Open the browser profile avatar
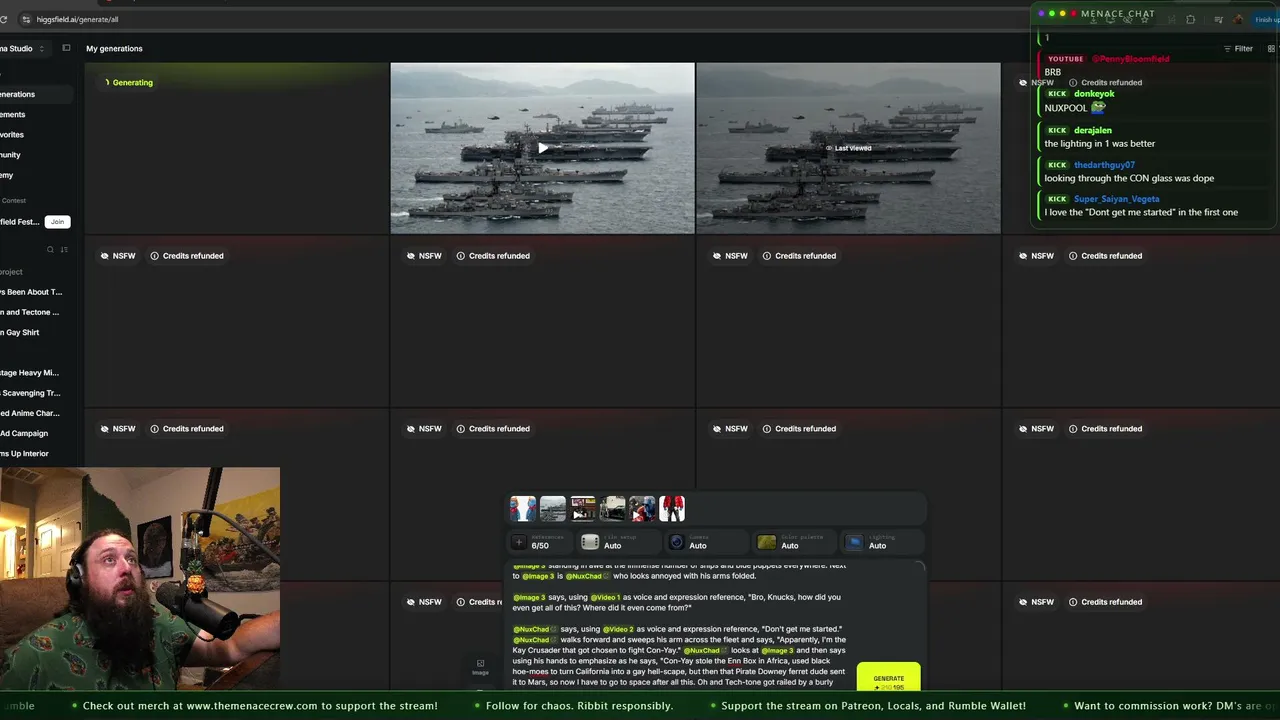This screenshot has width=1280, height=720. (x=1239, y=19)
